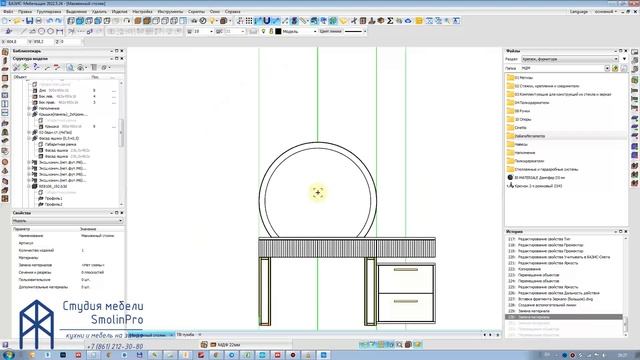Viewport: 640px width, 360px height.
Task: Select history entry Копирование
Action: point(529,269)
